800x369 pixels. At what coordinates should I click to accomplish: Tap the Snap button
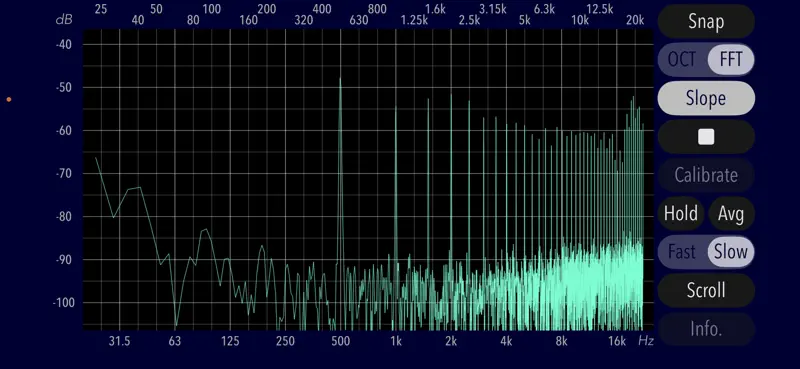(706, 21)
